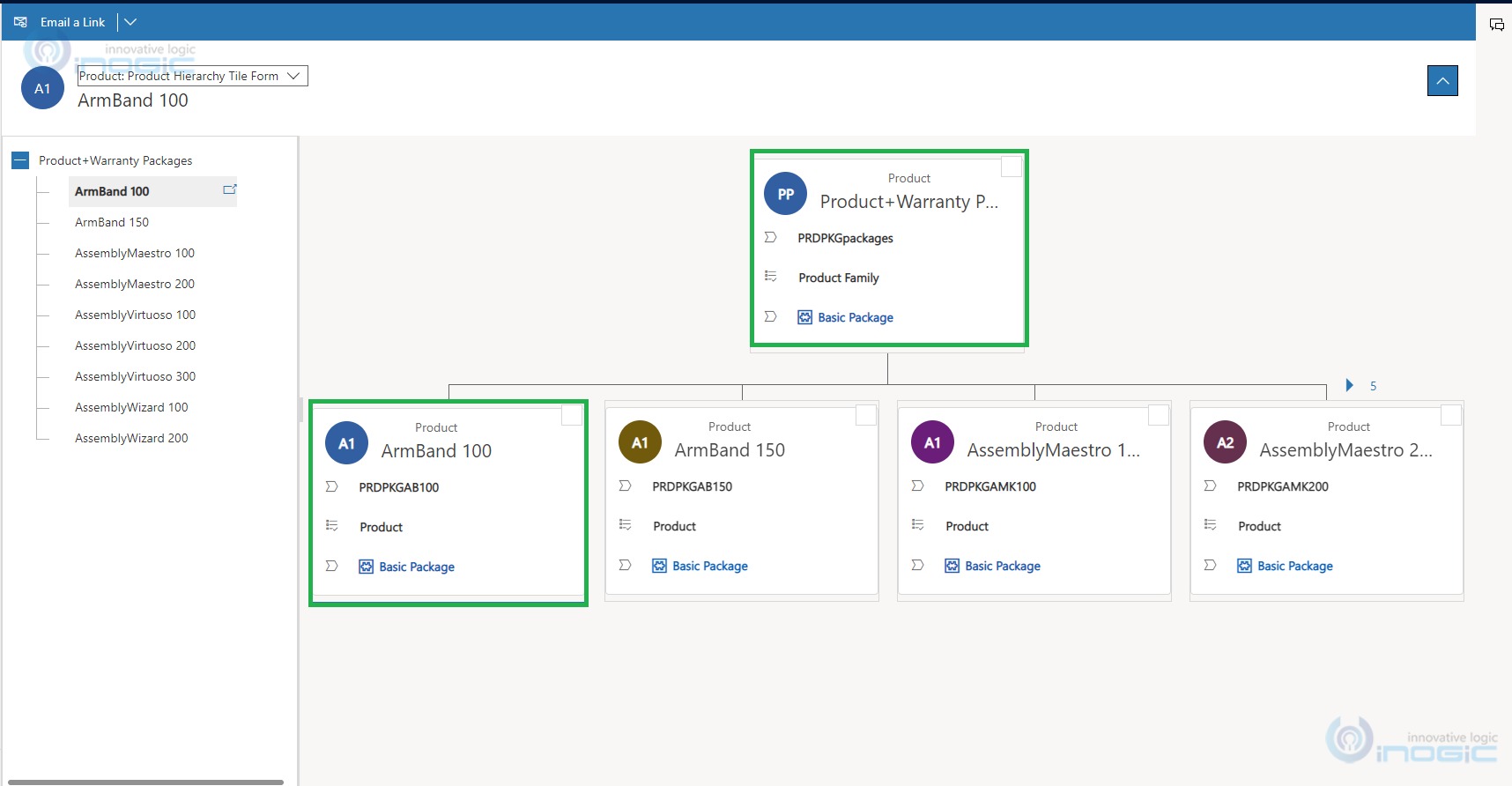The height and width of the screenshot is (786, 1512).
Task: Open Basic Package link on ArmBand 100 tile
Action: click(417, 567)
